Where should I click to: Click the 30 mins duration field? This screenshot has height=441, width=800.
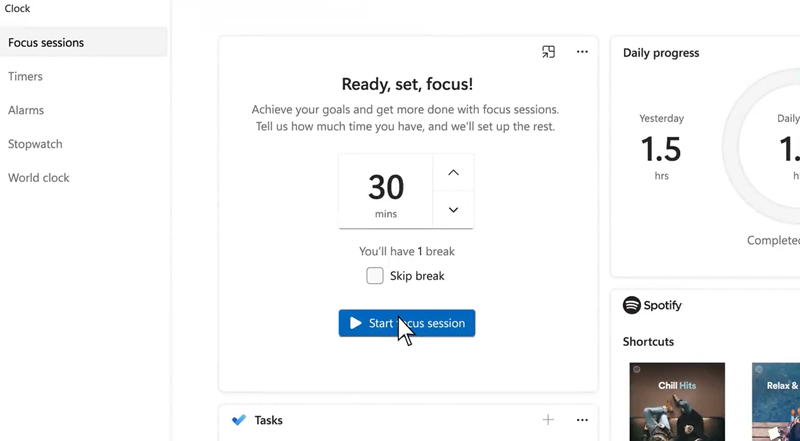click(386, 191)
